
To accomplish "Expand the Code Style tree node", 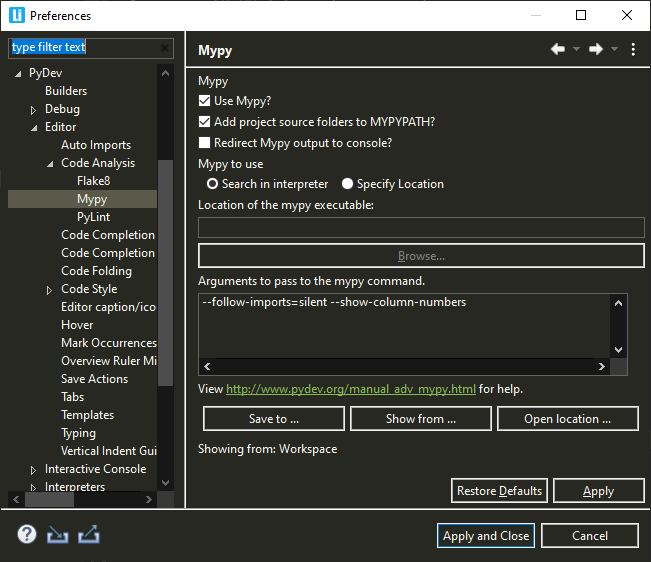I will click(x=49, y=290).
